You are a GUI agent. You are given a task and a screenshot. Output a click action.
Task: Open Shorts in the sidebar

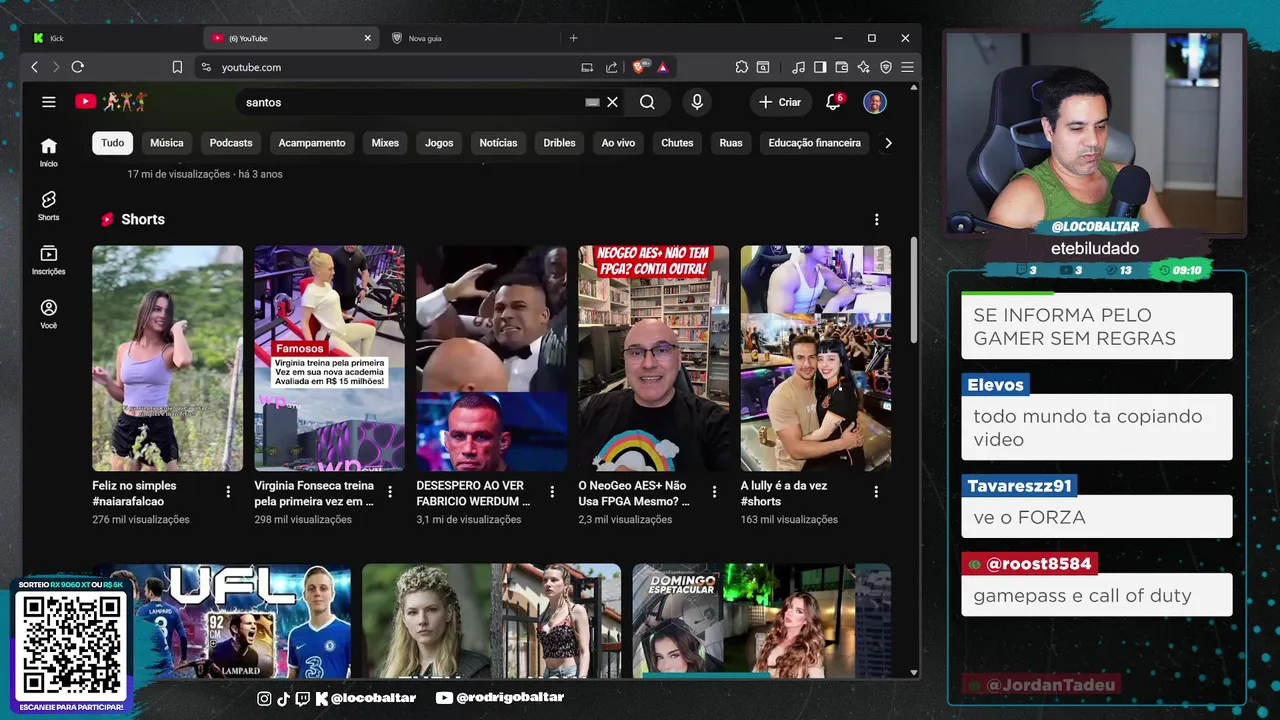coord(48,205)
